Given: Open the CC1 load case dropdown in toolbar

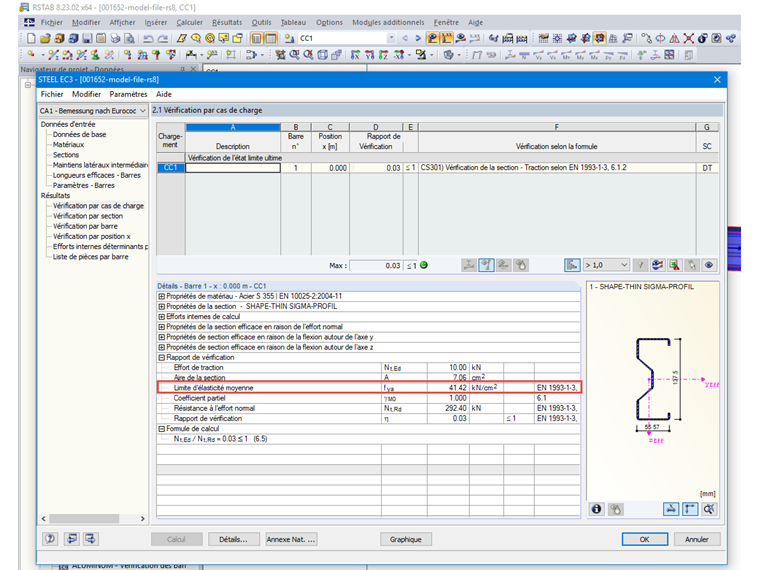Looking at the screenshot, I should coord(391,38).
